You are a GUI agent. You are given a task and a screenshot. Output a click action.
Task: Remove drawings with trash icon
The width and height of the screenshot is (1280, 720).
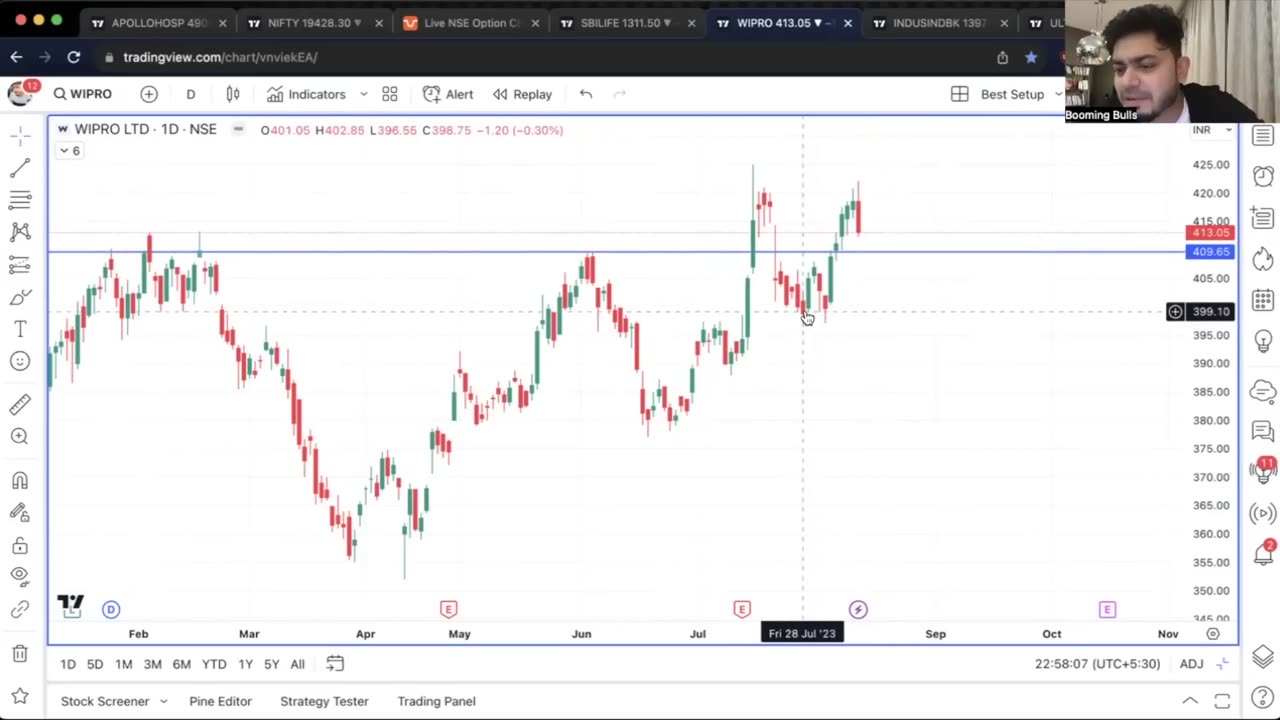click(20, 654)
